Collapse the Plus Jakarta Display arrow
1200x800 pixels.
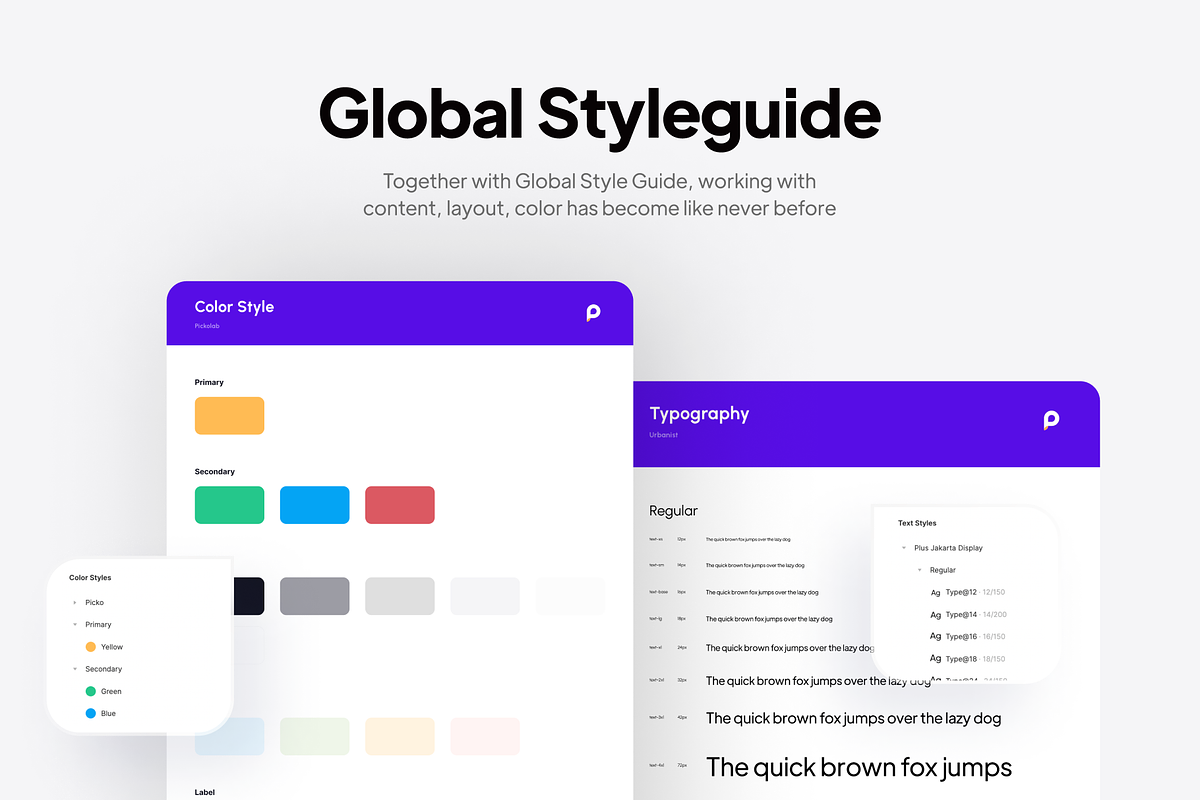[x=904, y=548]
